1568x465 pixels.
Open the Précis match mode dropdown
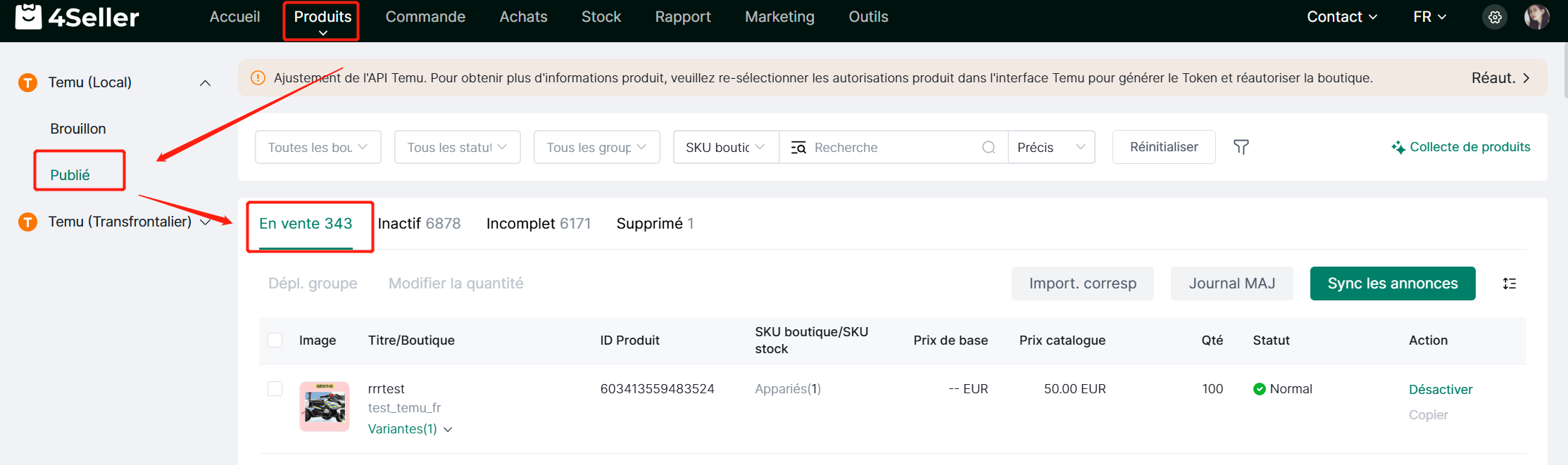(x=1051, y=147)
